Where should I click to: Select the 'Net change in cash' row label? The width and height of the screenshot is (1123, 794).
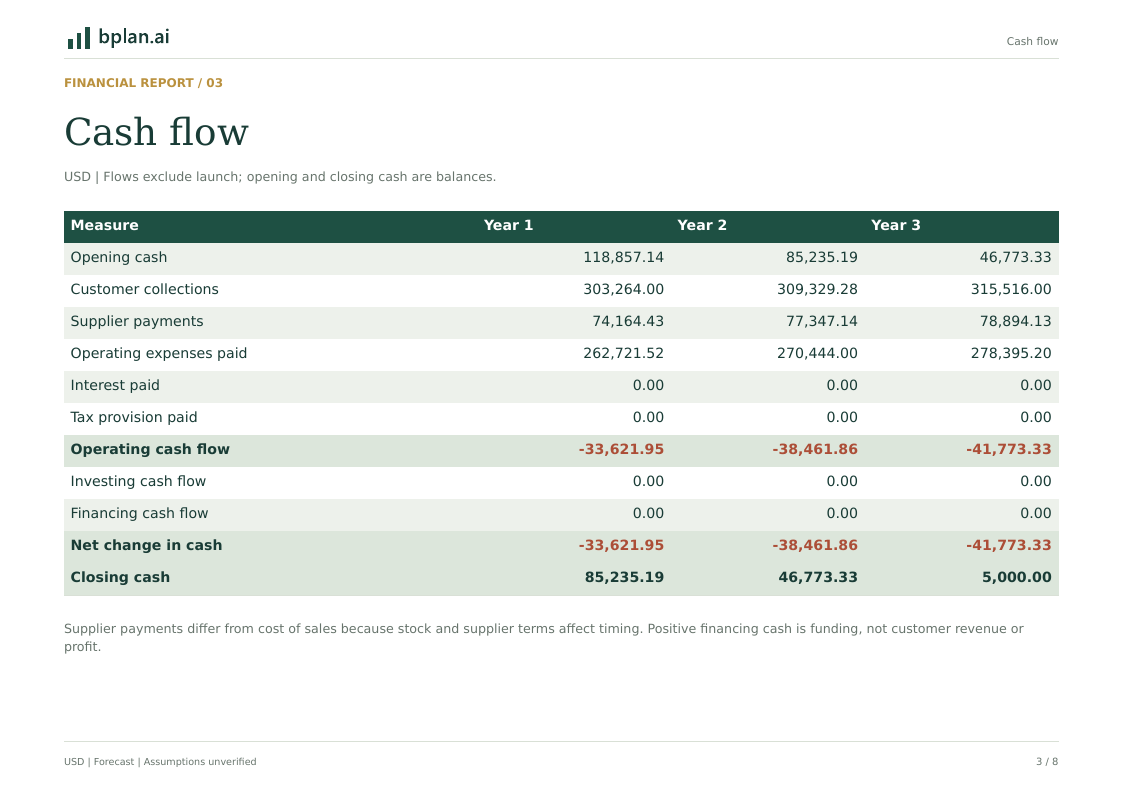(147, 546)
